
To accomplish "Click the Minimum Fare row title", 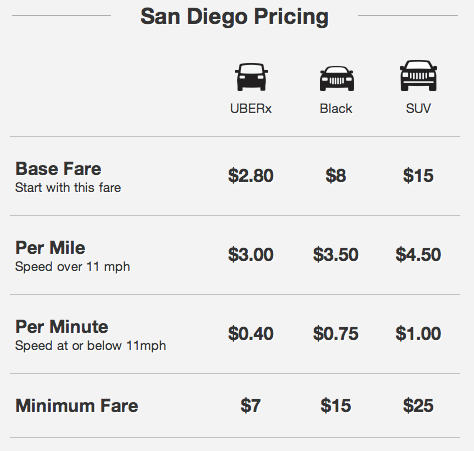I will 77,406.
